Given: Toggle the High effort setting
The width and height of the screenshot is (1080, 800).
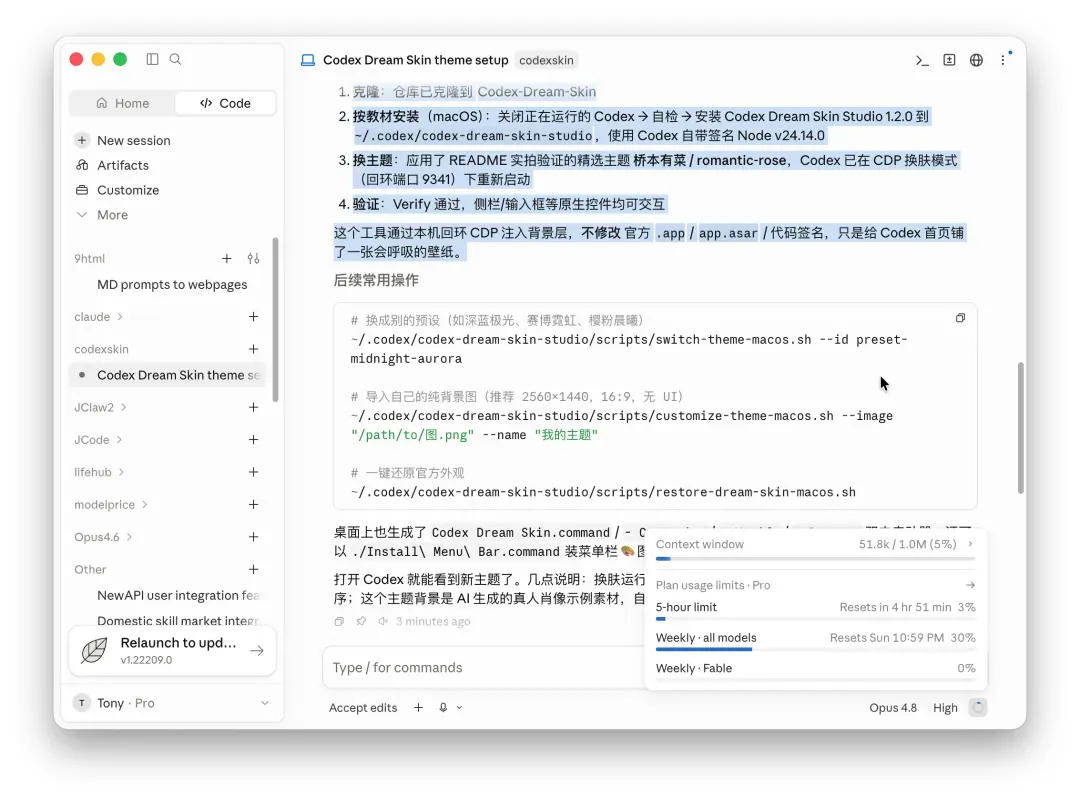Looking at the screenshot, I should pos(945,708).
